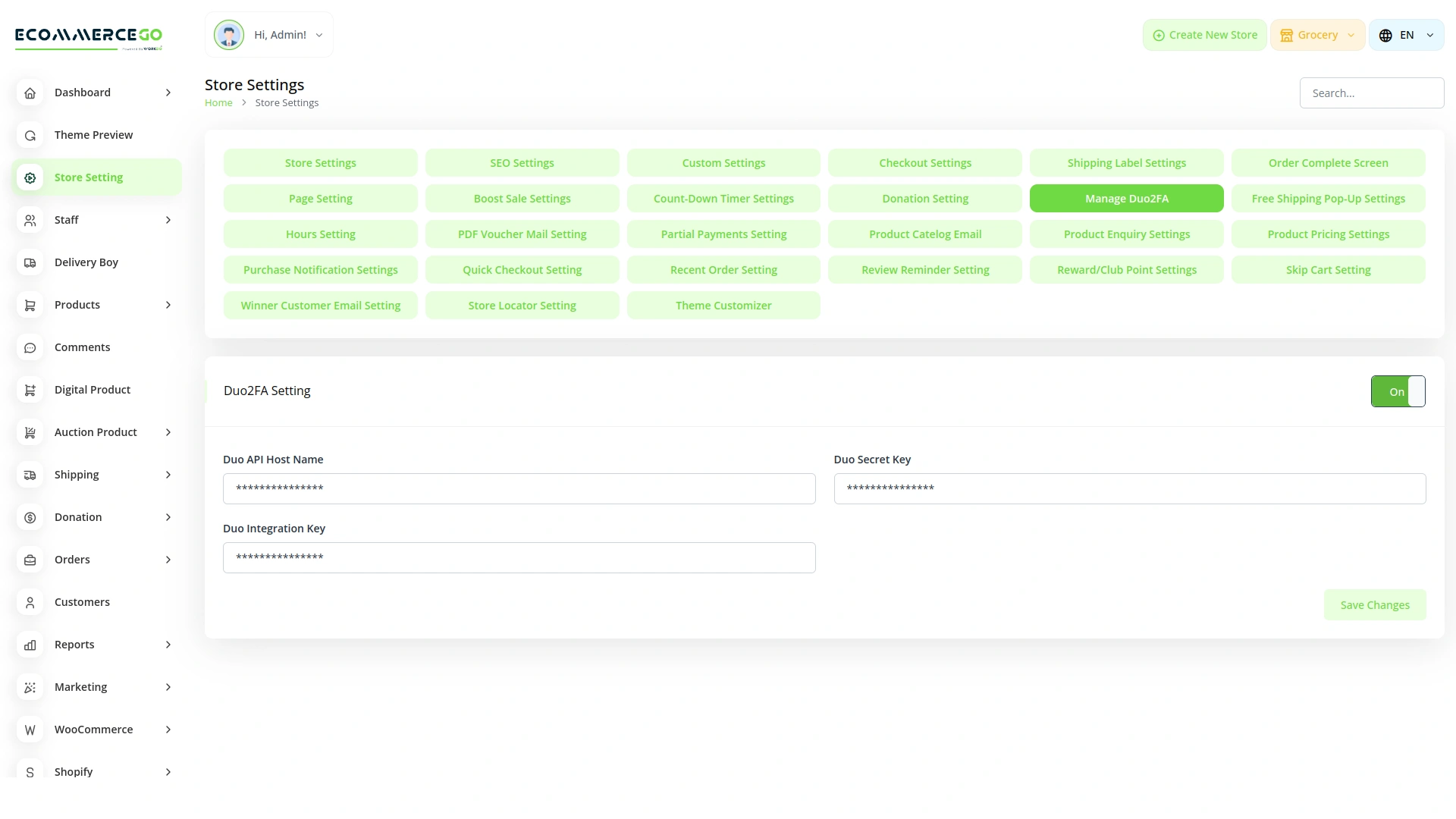Click the Save Changes button
This screenshot has height=819, width=1456.
pyautogui.click(x=1375, y=604)
